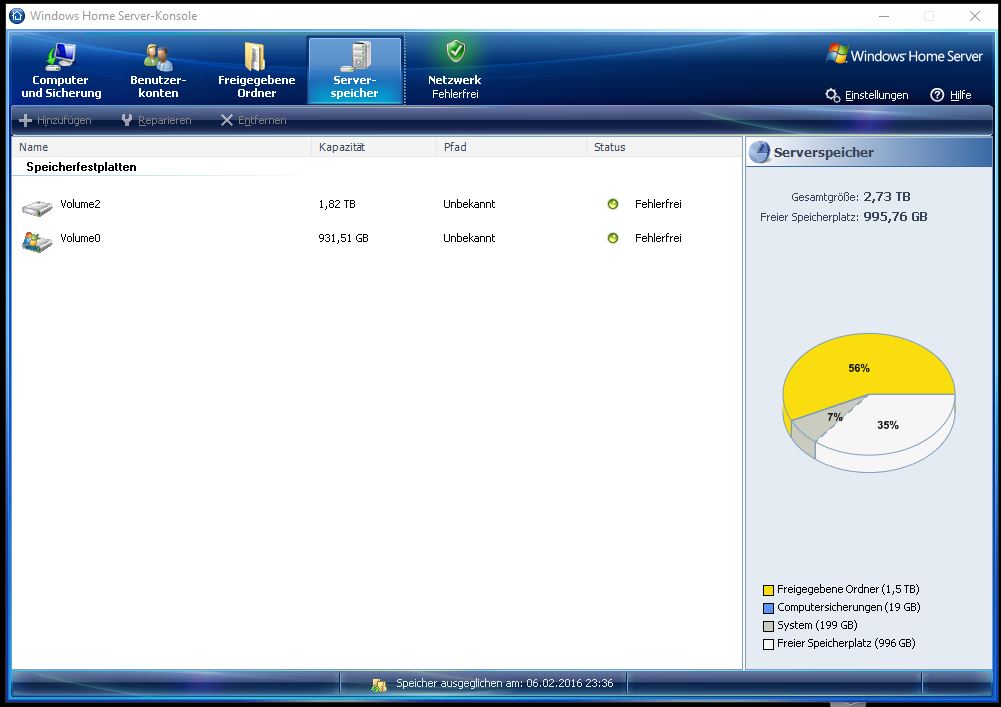This screenshot has width=1001, height=707.
Task: Click the Gesamtgröße 2,73 TB value
Action: click(x=887, y=197)
